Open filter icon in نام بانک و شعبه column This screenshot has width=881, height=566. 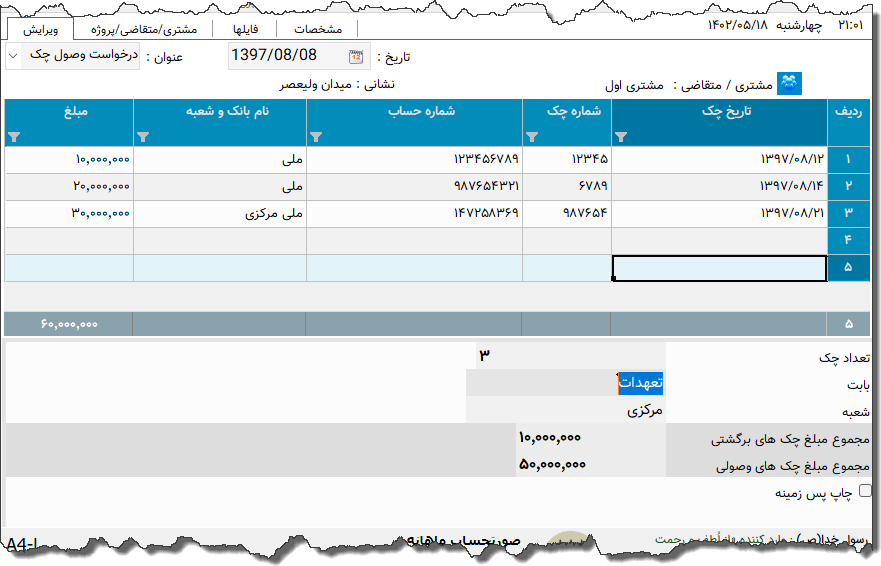click(x=142, y=137)
